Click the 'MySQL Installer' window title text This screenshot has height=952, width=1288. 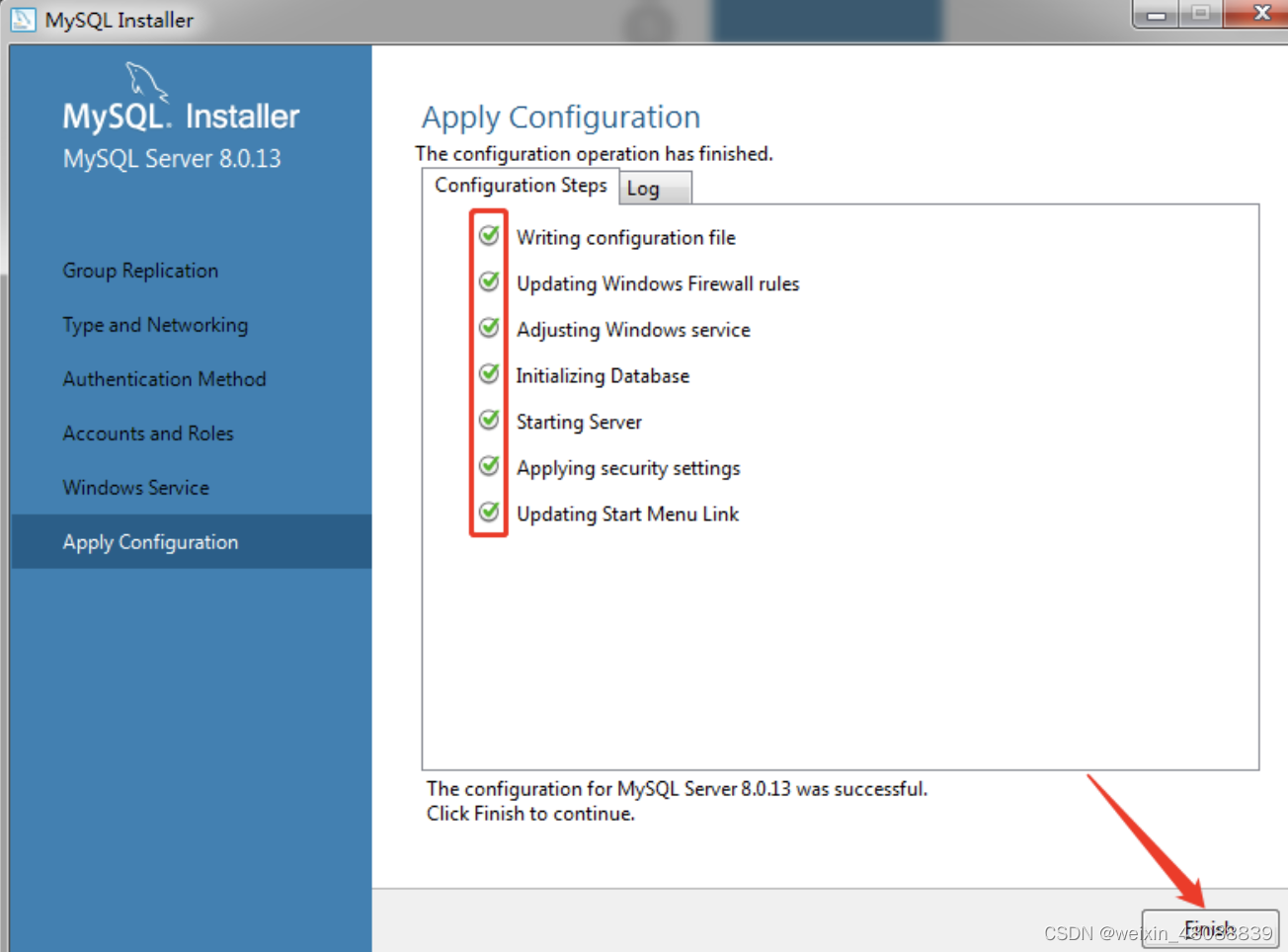click(119, 20)
